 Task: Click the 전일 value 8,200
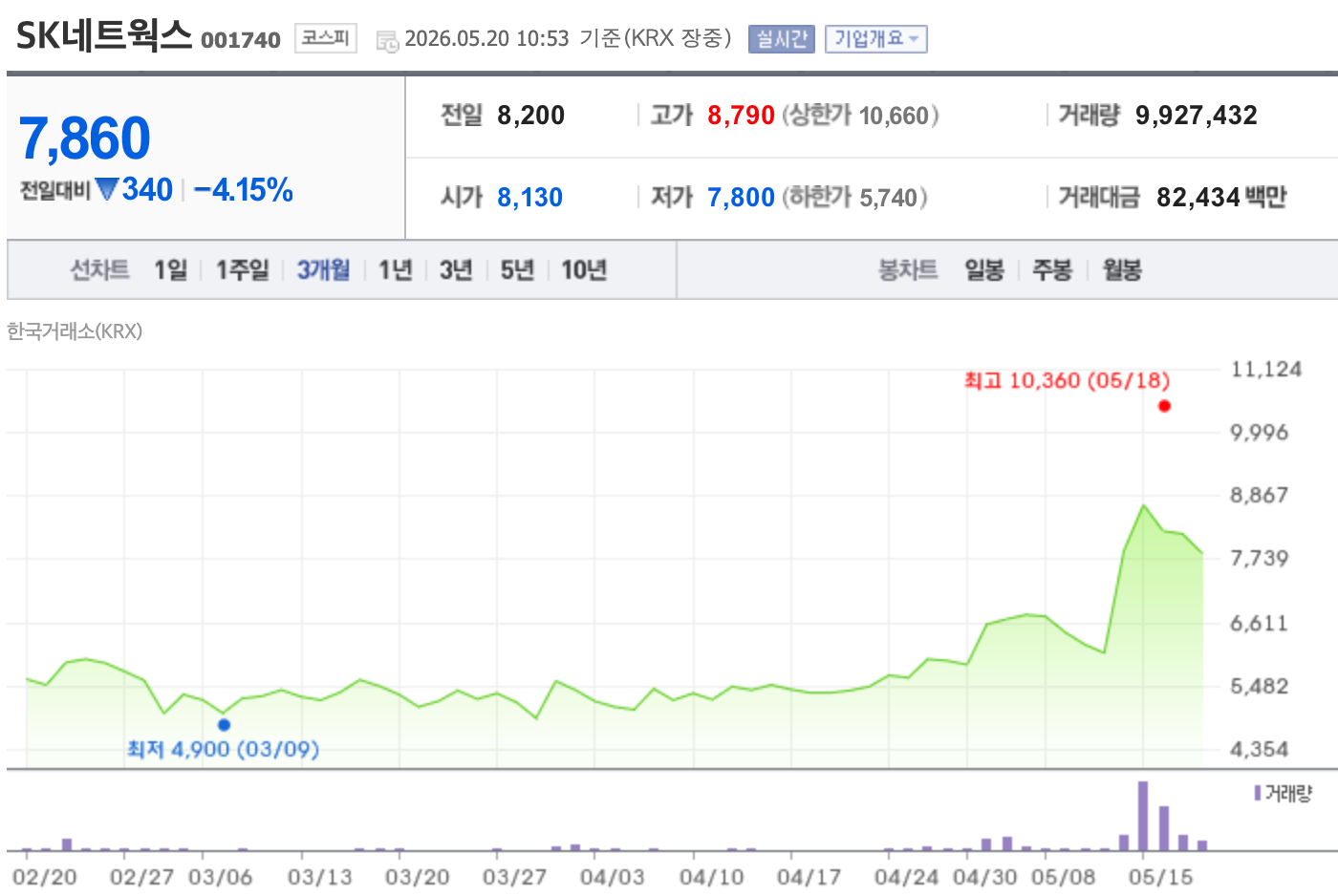530,116
